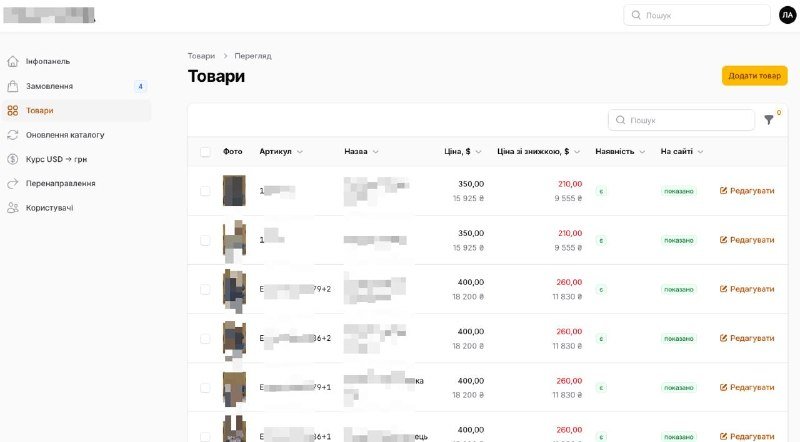Open Користувачі page

pyautogui.click(x=77, y=208)
